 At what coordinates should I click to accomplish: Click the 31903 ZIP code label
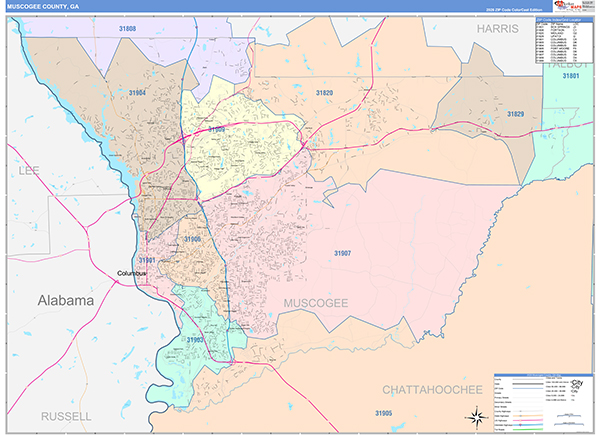(195, 340)
